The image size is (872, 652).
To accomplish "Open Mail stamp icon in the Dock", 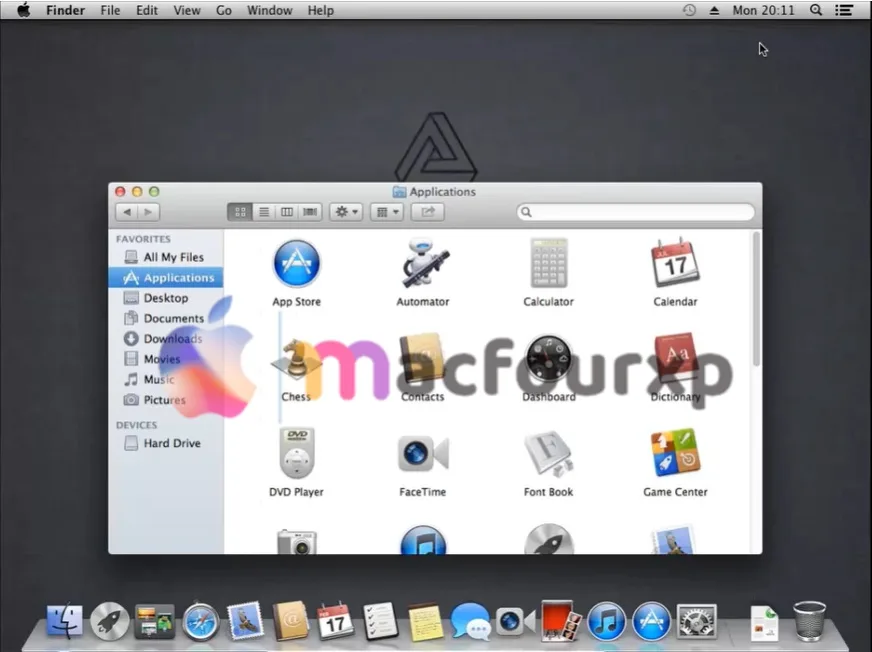I will tap(245, 621).
